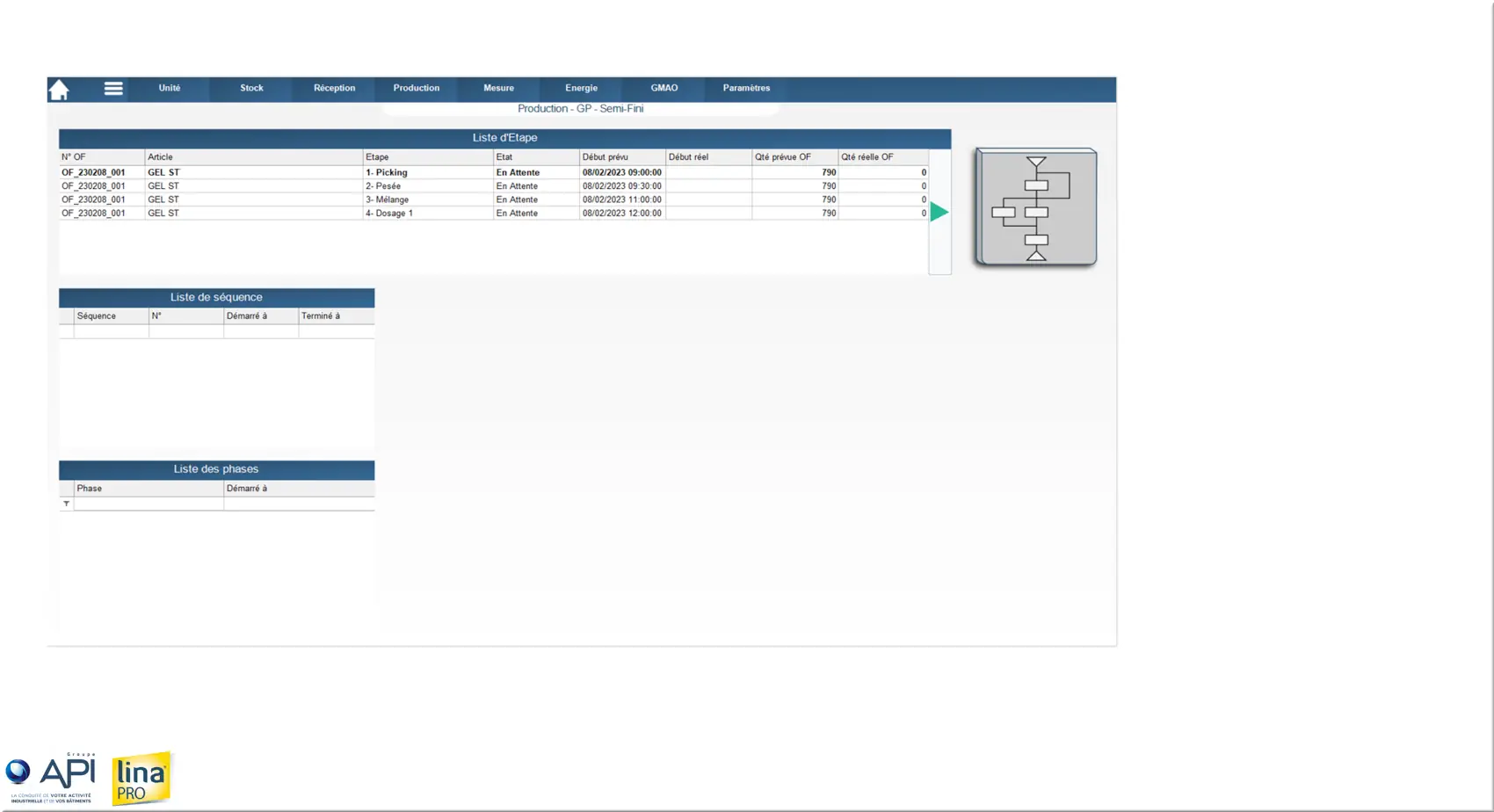Sort by Etape column header

(x=428, y=157)
